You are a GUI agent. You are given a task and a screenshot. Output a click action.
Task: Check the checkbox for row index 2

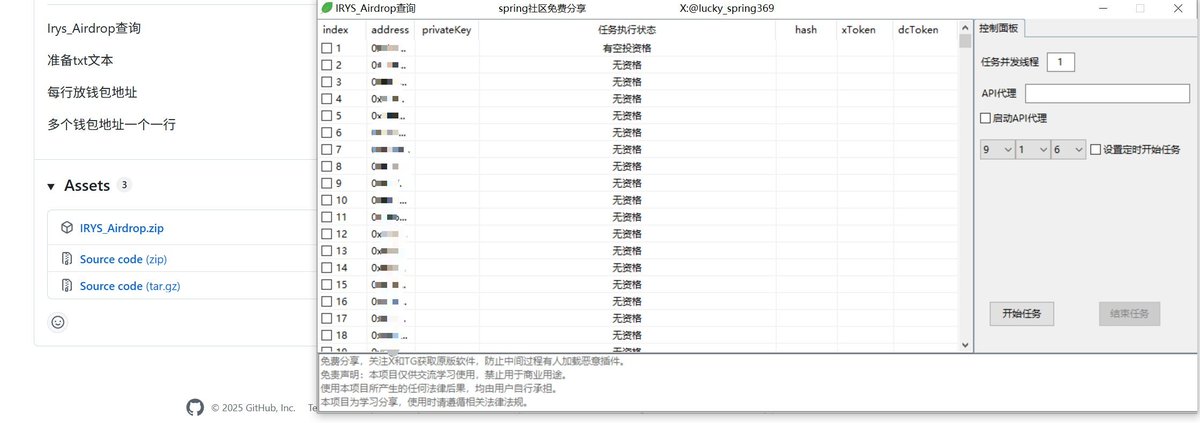pyautogui.click(x=326, y=65)
